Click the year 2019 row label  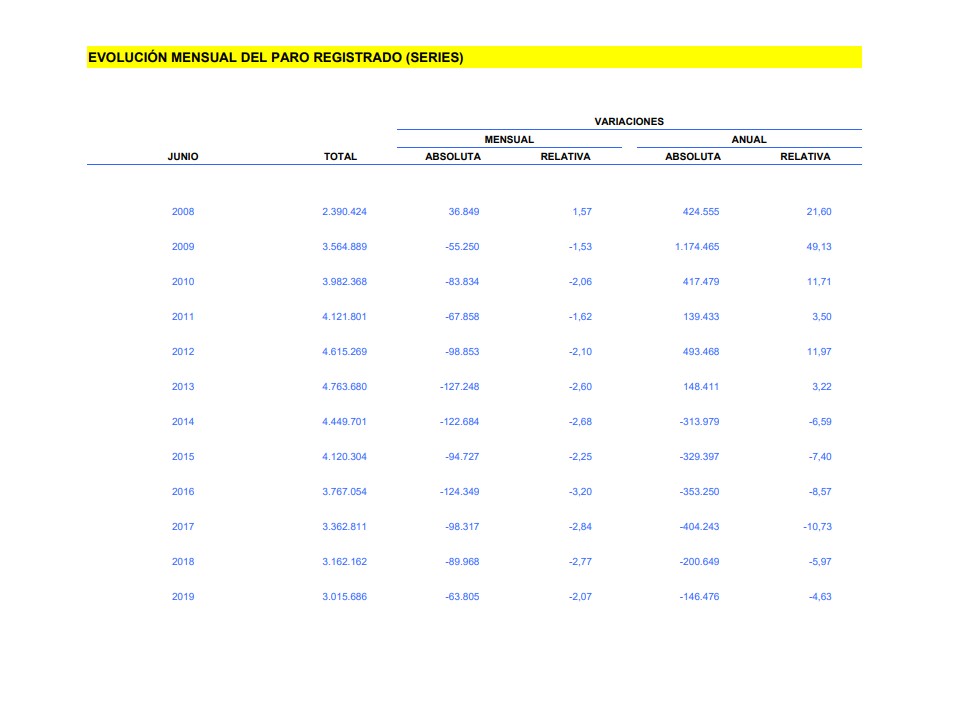(183, 597)
